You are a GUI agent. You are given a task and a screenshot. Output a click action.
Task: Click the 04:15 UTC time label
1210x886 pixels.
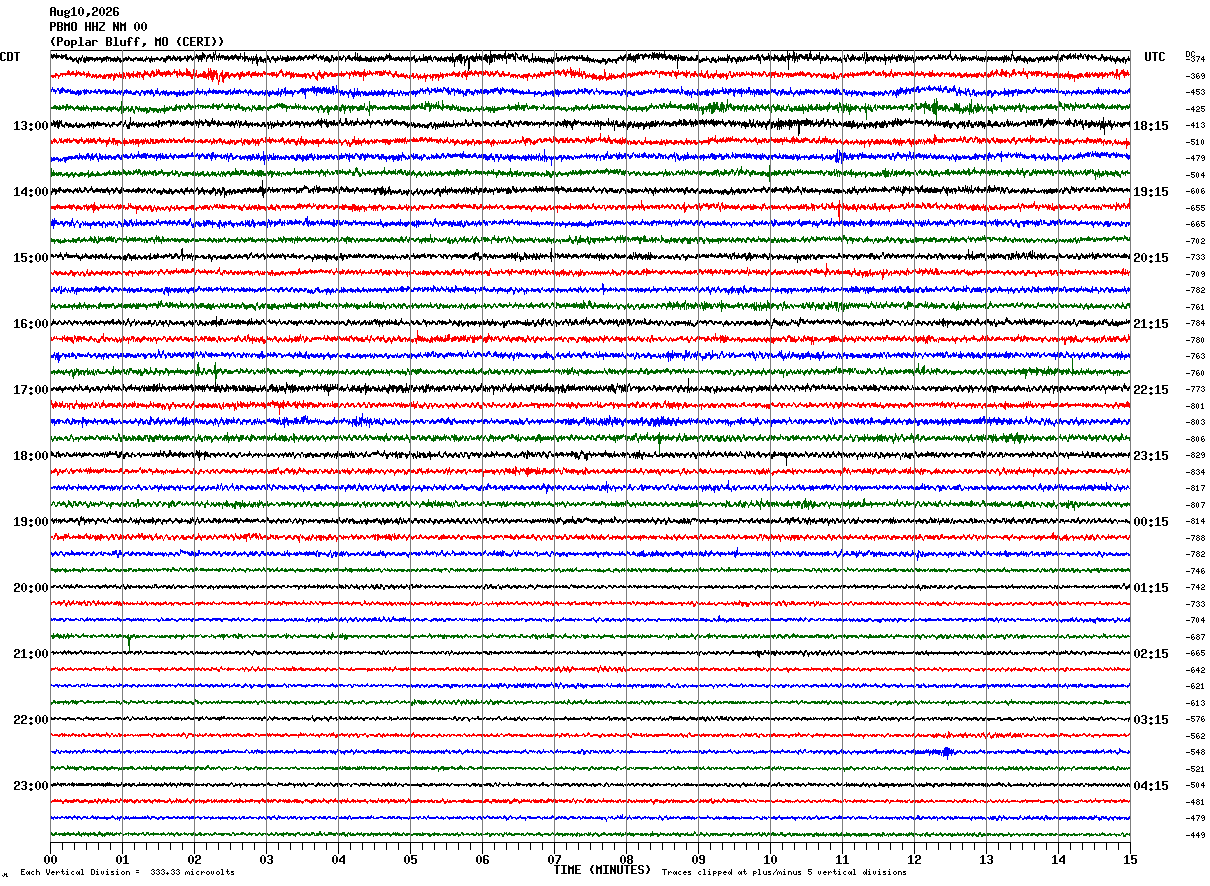pos(1150,786)
